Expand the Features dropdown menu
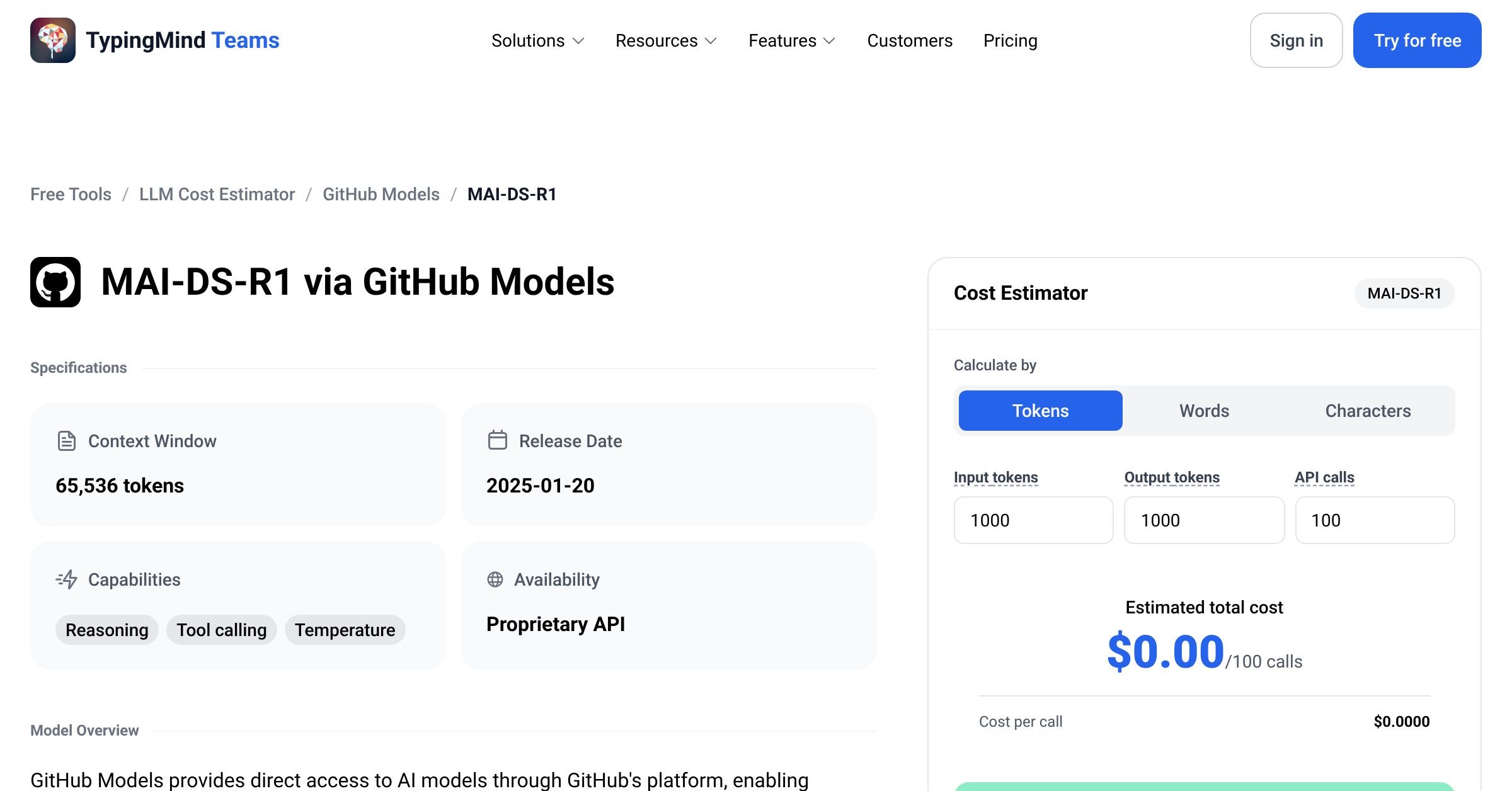 coord(792,40)
